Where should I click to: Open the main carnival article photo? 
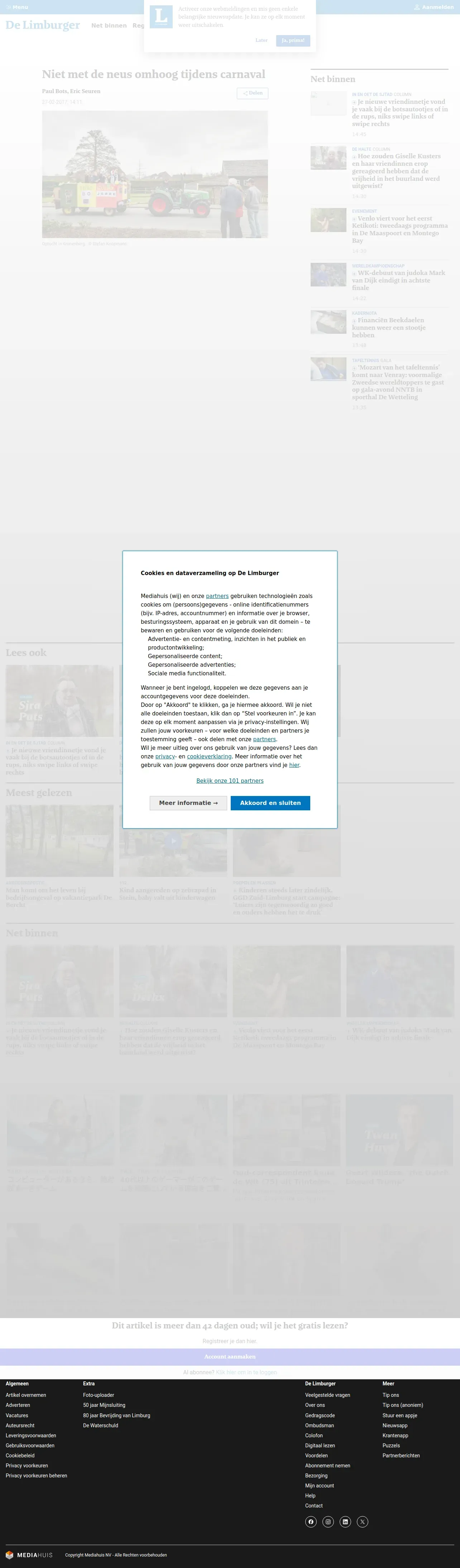(x=155, y=174)
